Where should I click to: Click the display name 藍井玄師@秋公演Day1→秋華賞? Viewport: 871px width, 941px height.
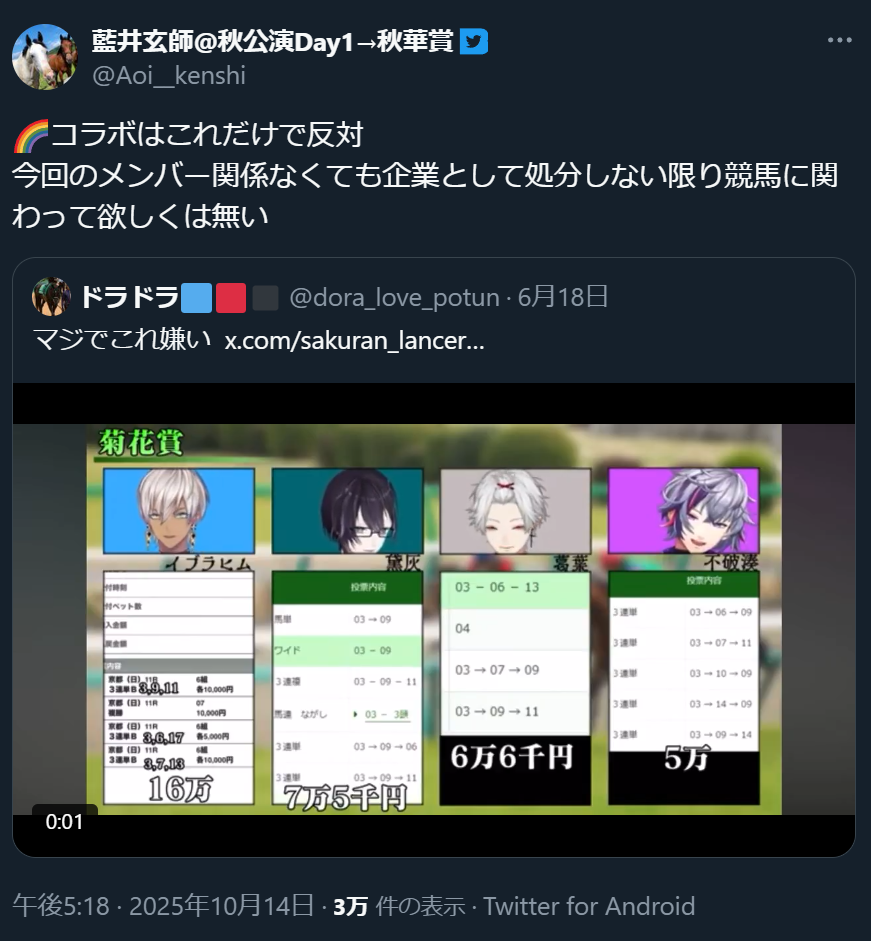point(273,41)
